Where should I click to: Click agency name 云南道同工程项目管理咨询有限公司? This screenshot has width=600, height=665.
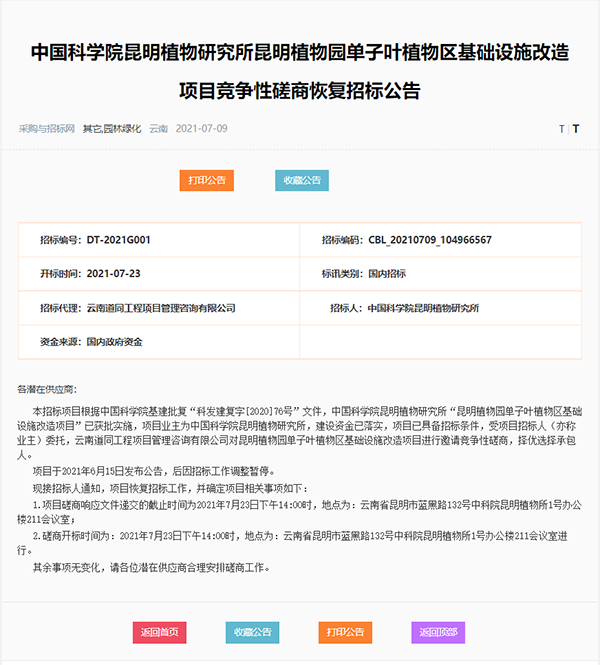click(161, 308)
